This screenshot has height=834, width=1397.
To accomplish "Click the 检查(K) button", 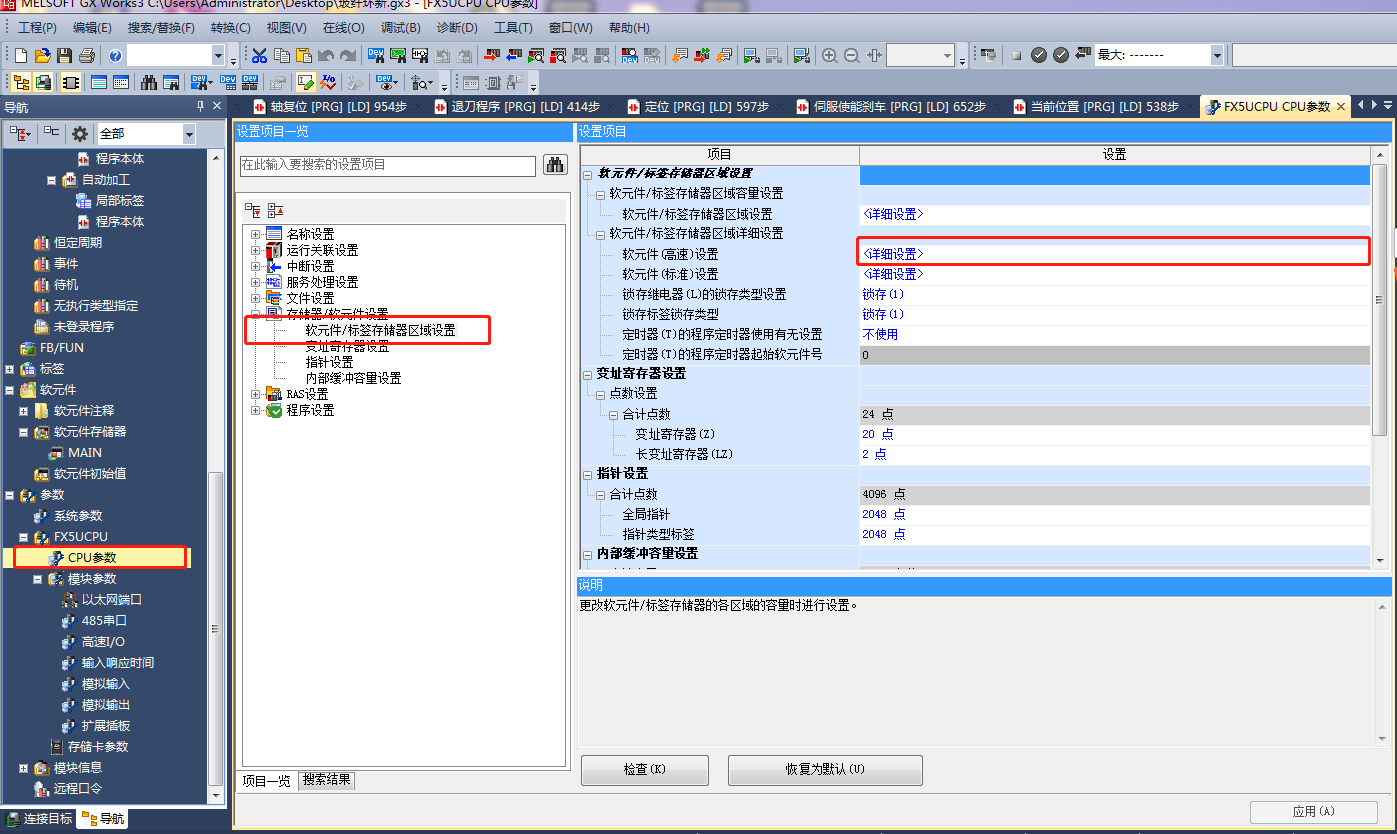I will tap(644, 770).
